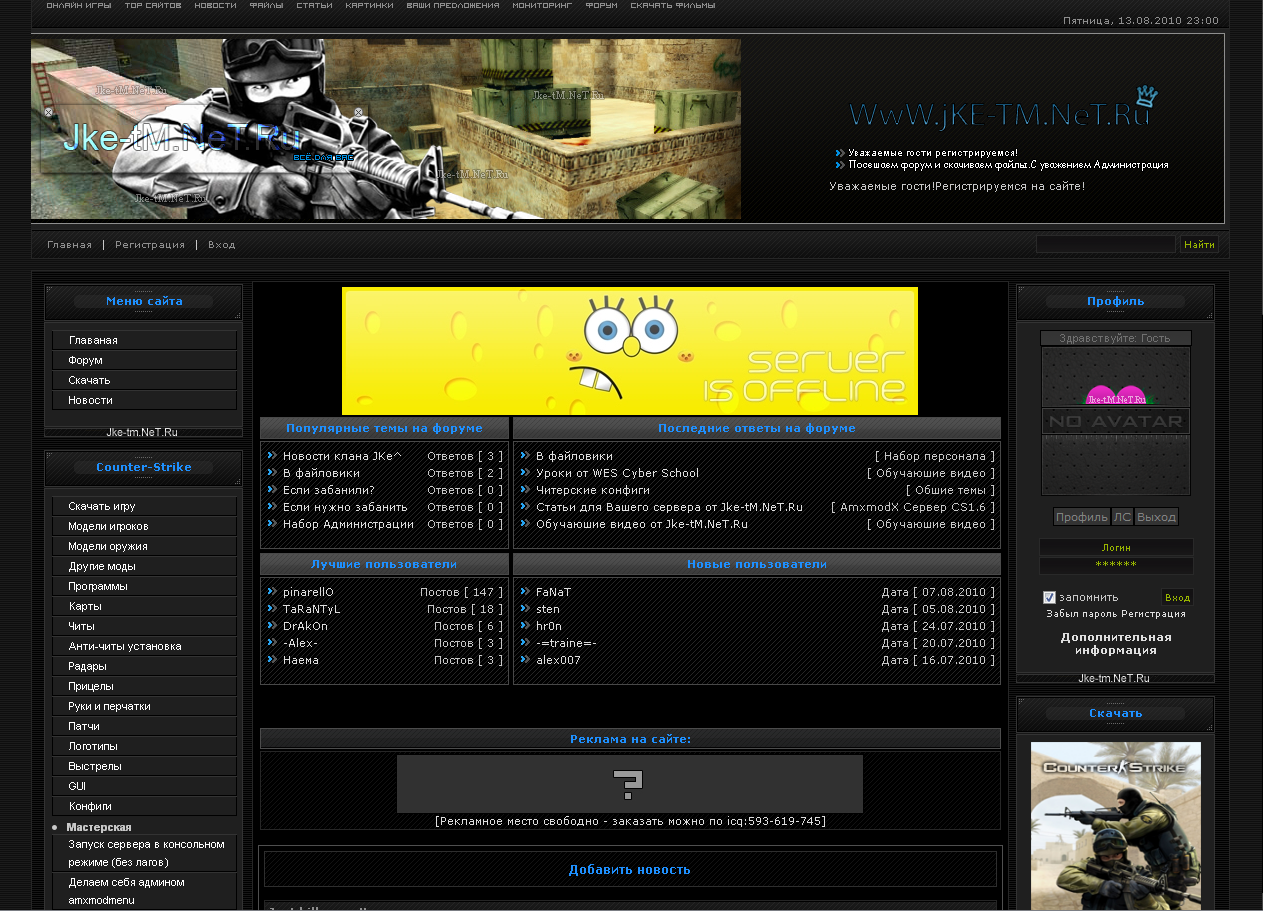View top user 'DrAkOn' profile
The height and width of the screenshot is (911, 1263).
(x=305, y=626)
